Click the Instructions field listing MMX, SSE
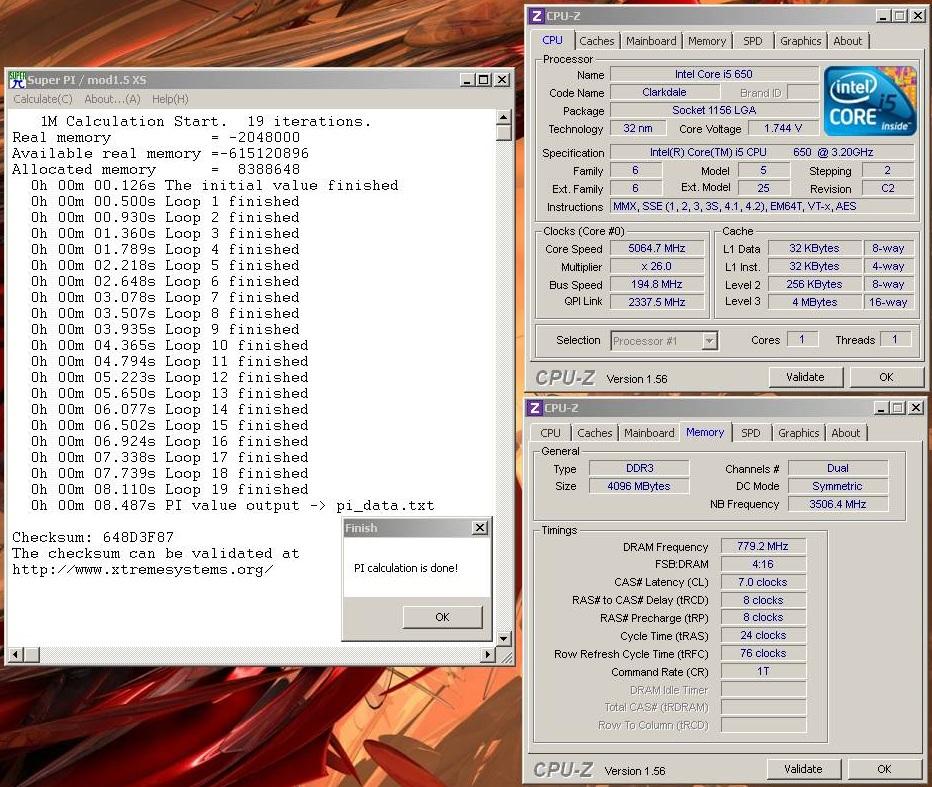Screen dimensions: 932x787 click(x=762, y=206)
